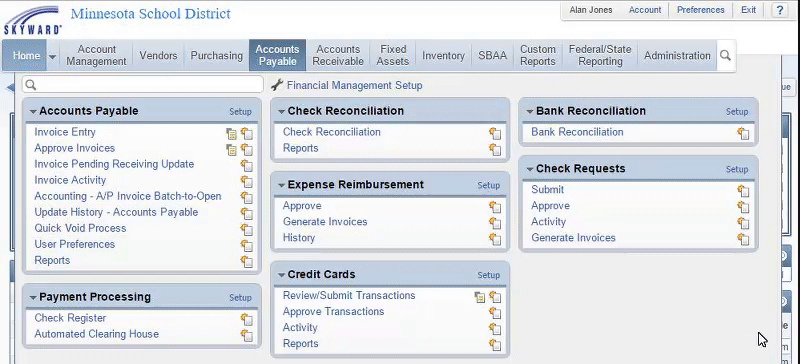Click the notes icon beside Approve Invoices

232,150
